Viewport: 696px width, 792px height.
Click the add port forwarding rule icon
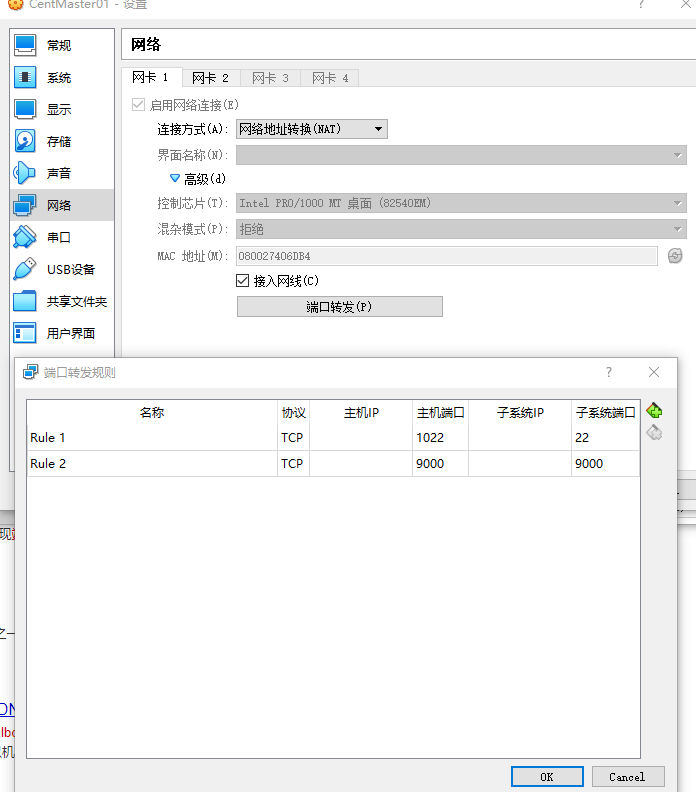point(655,411)
